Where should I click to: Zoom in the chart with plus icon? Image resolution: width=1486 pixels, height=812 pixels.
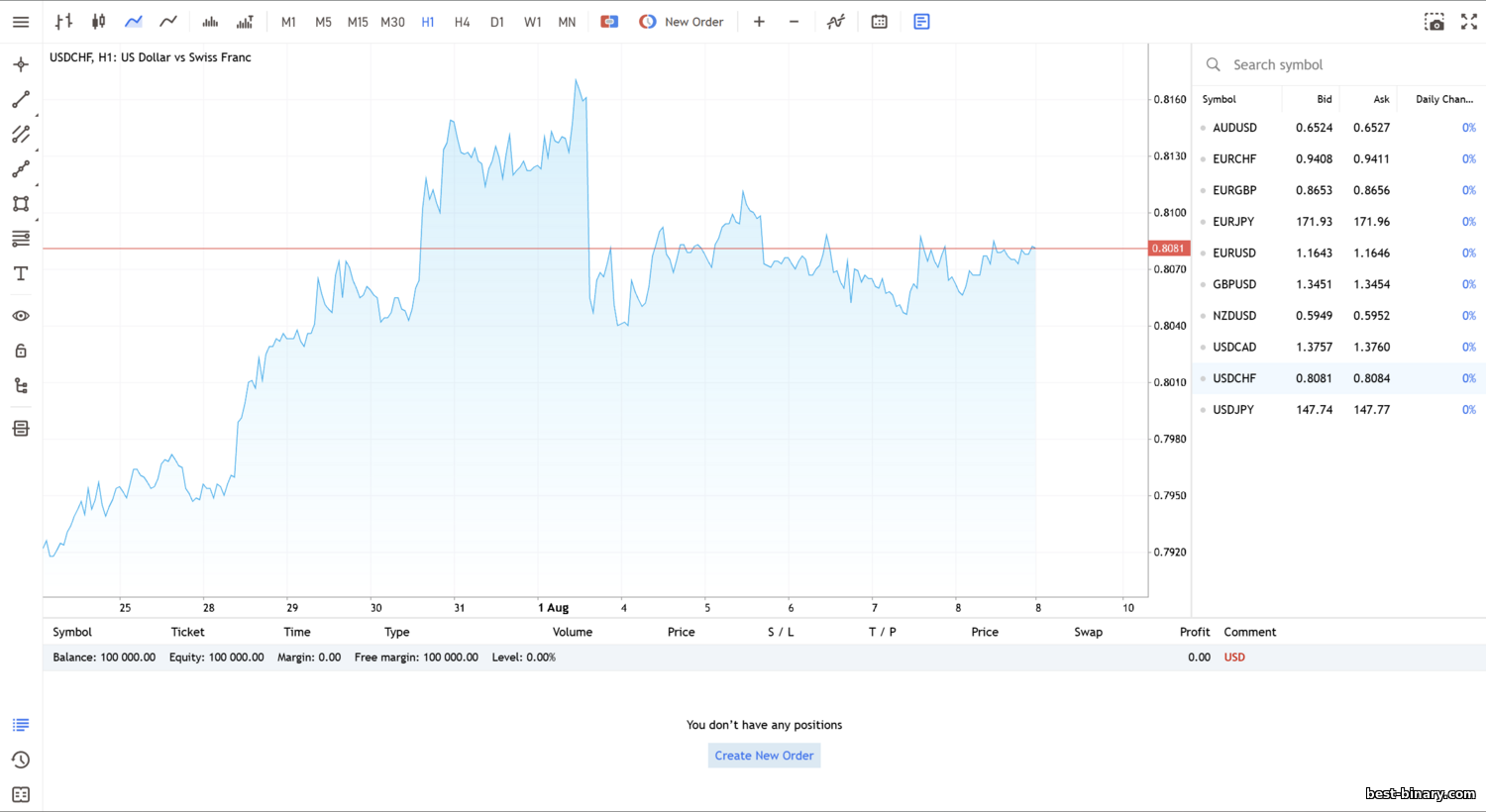(759, 22)
